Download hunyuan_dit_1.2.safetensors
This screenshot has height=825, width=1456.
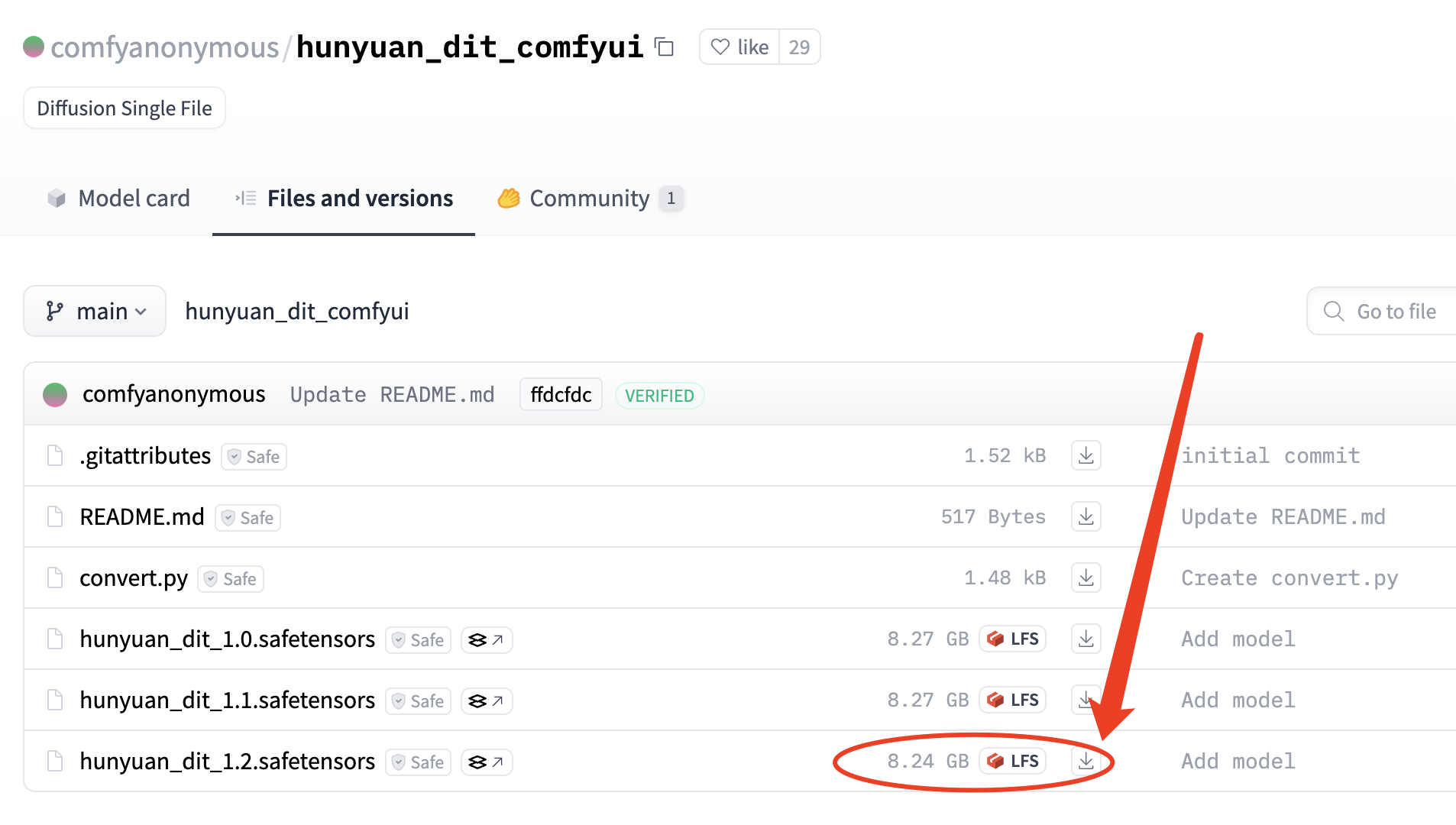click(1086, 762)
